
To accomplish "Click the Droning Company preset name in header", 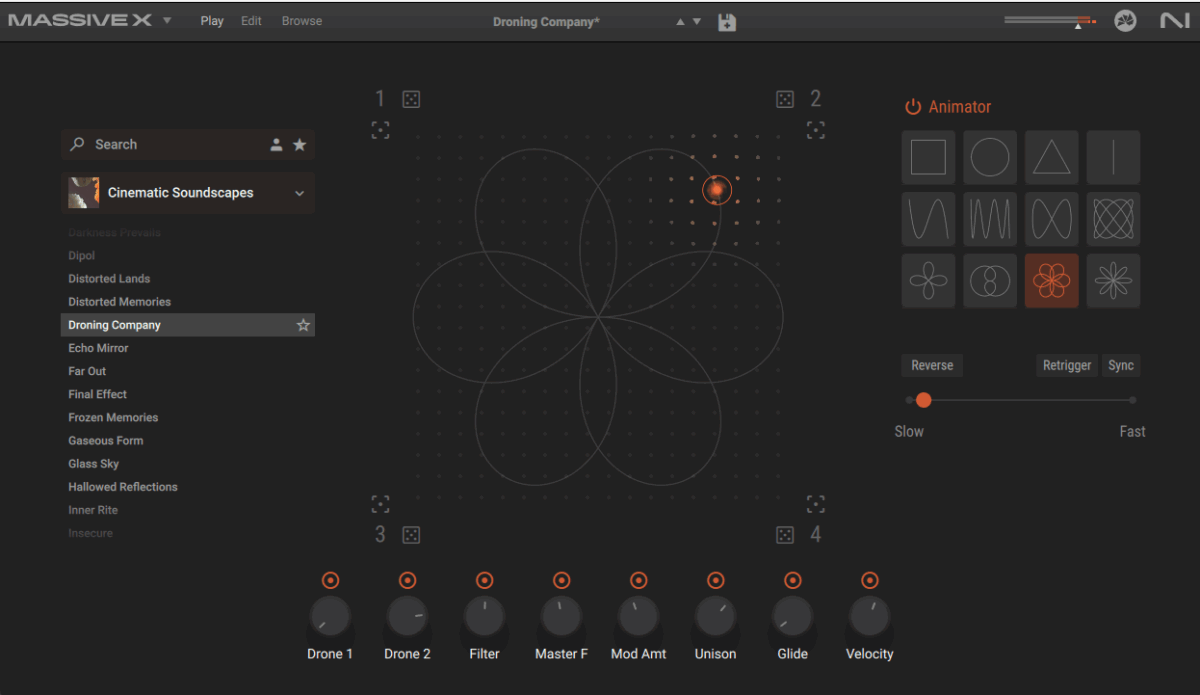I will click(x=546, y=22).
